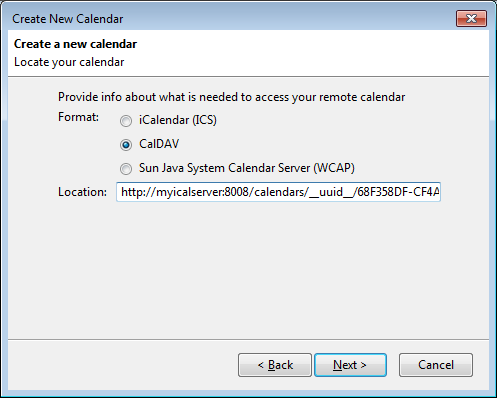Click the "Format:" label
This screenshot has width=497, height=398.
point(78,117)
